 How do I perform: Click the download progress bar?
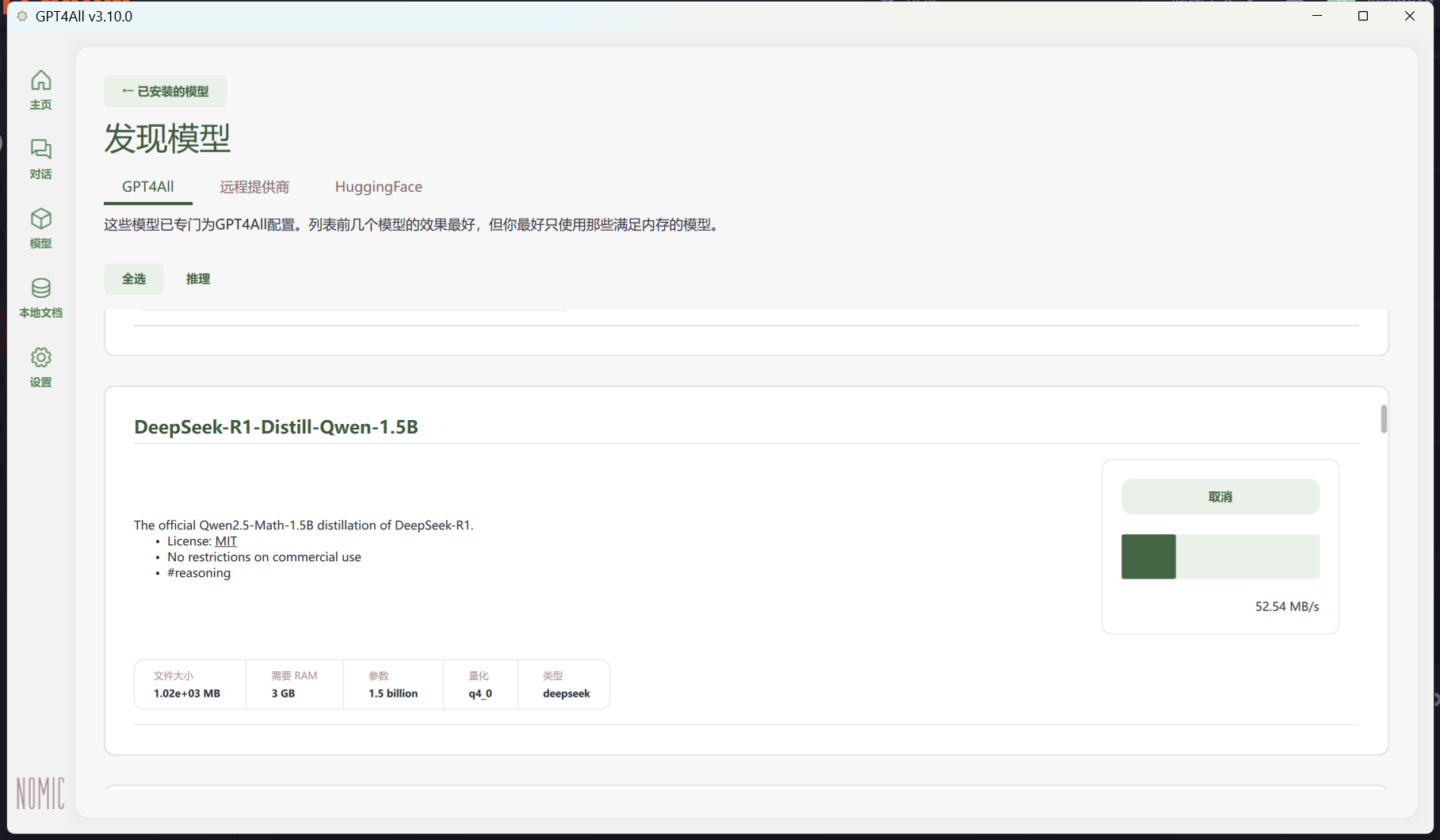[1220, 556]
